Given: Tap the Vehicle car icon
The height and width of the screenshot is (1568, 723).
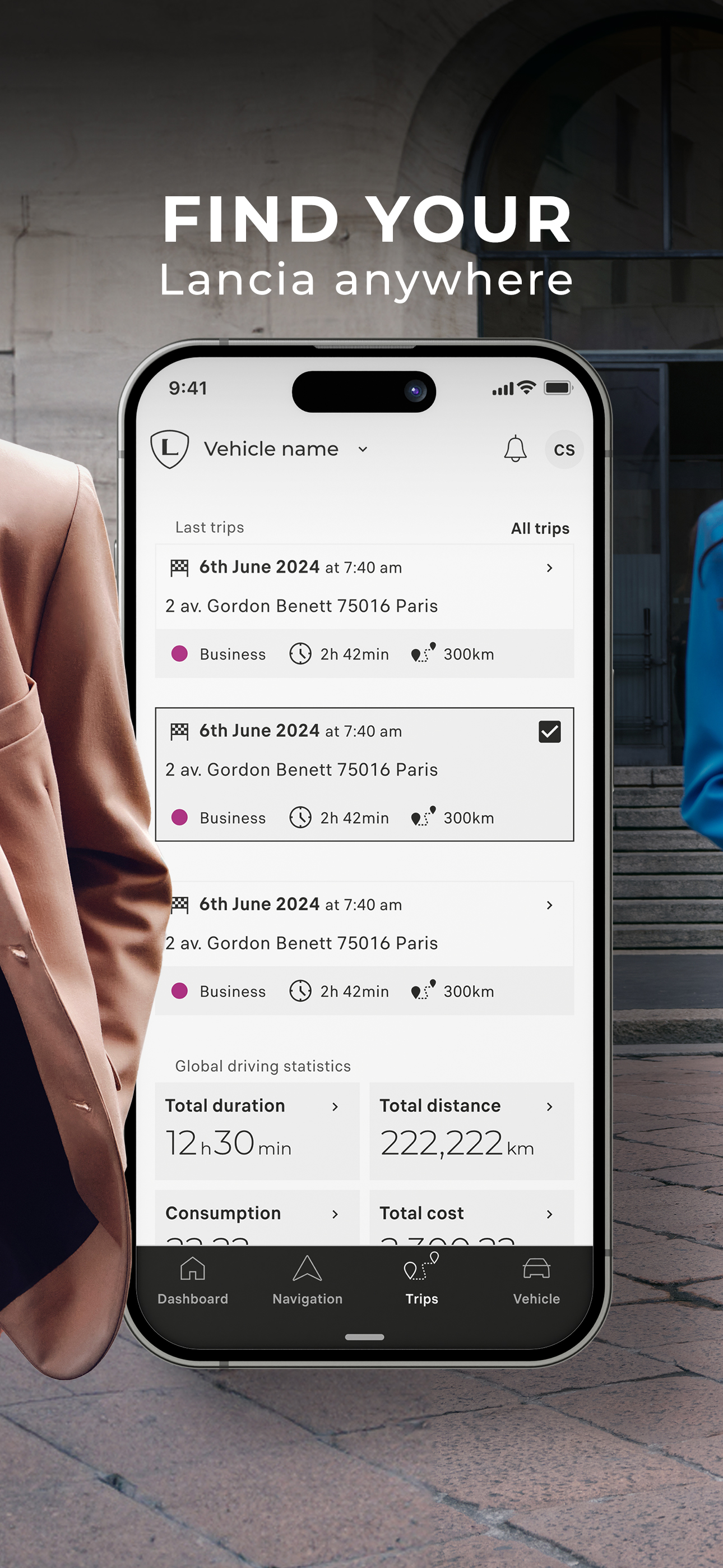Looking at the screenshot, I should [x=536, y=1269].
